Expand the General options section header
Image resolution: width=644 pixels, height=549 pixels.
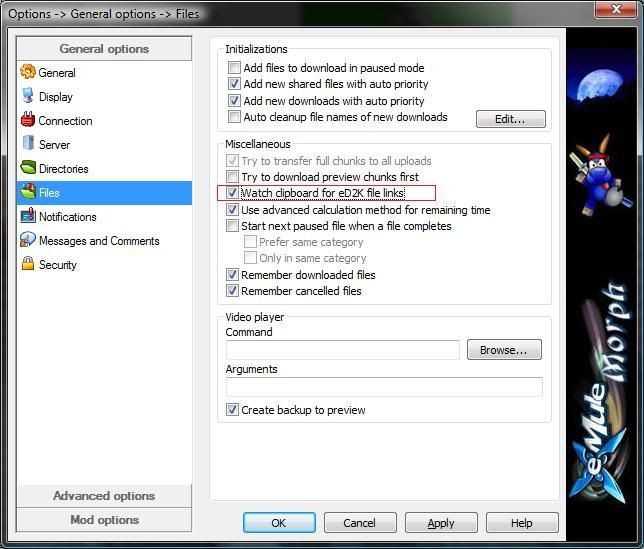click(x=104, y=49)
